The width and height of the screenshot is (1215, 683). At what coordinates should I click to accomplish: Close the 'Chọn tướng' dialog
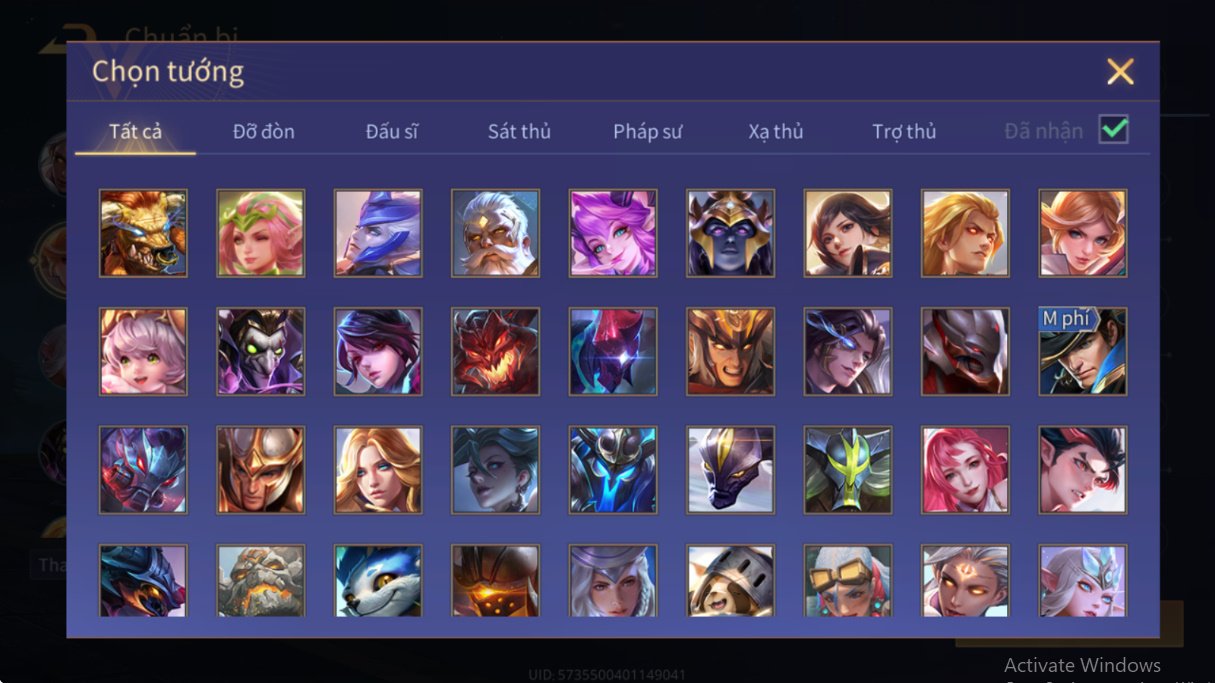[1120, 71]
